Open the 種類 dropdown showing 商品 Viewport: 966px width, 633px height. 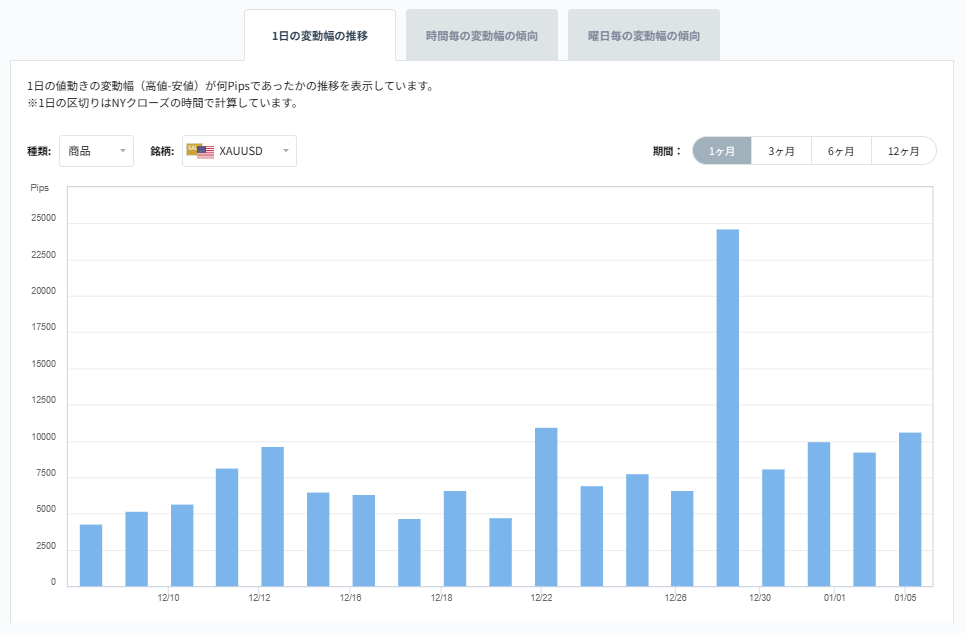(x=96, y=150)
